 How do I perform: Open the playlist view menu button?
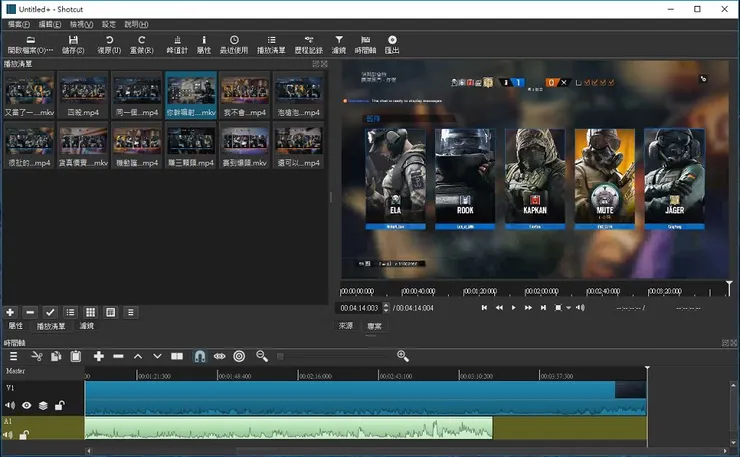130,312
